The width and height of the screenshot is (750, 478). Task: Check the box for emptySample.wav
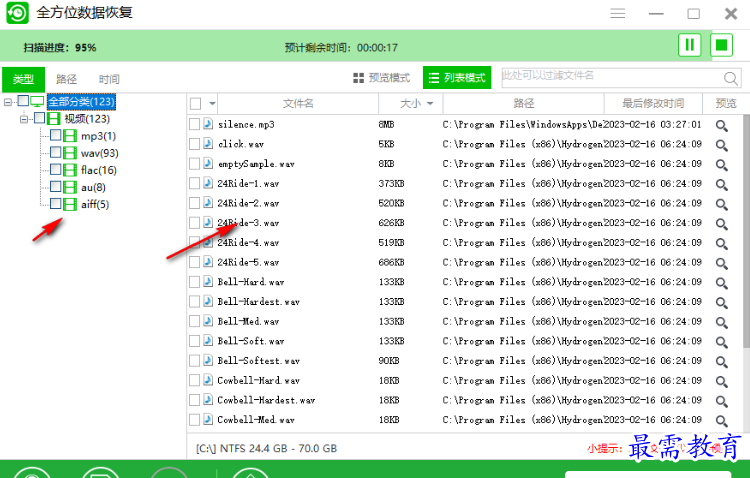coord(194,164)
